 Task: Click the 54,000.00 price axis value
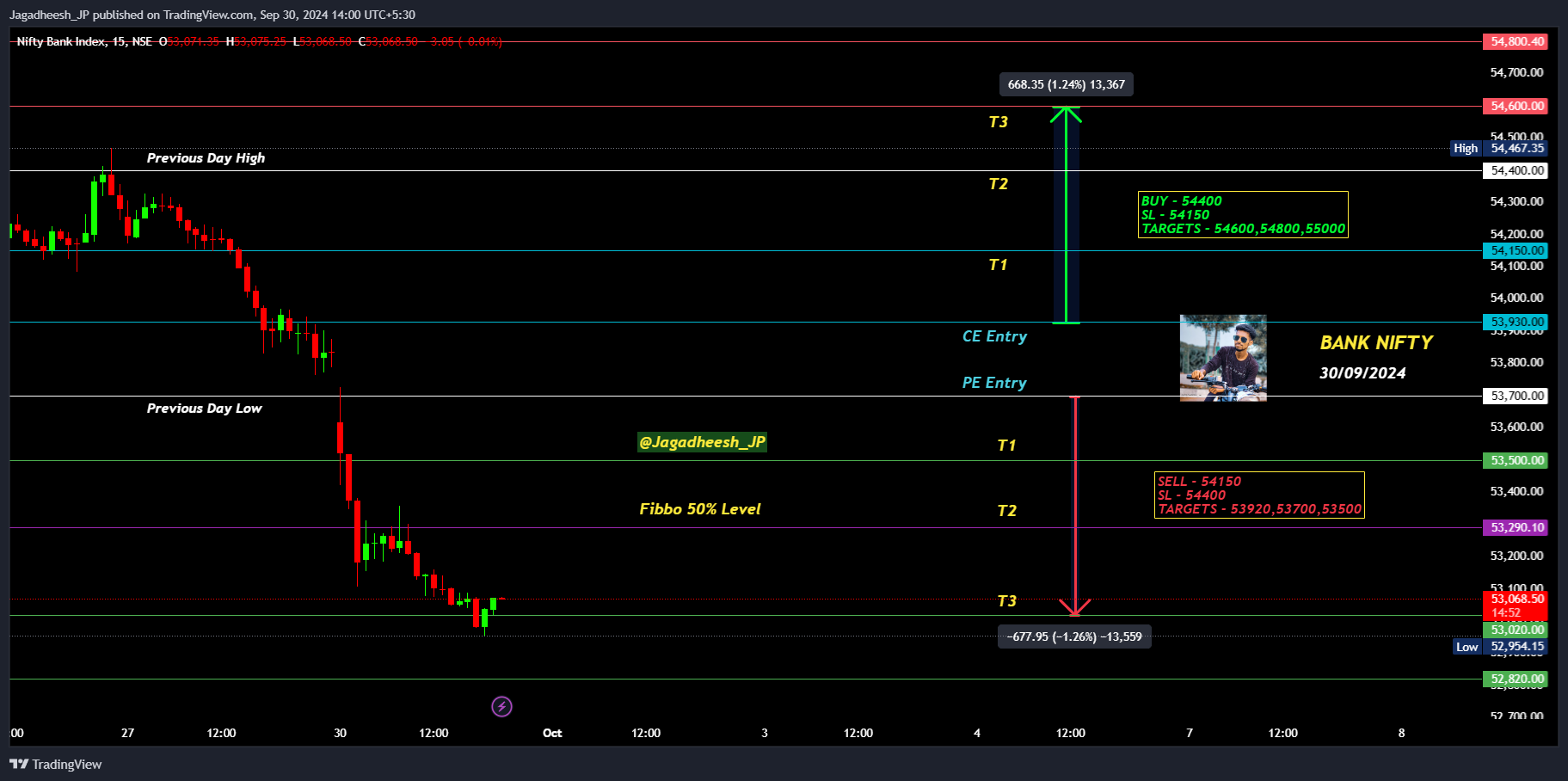point(1516,298)
